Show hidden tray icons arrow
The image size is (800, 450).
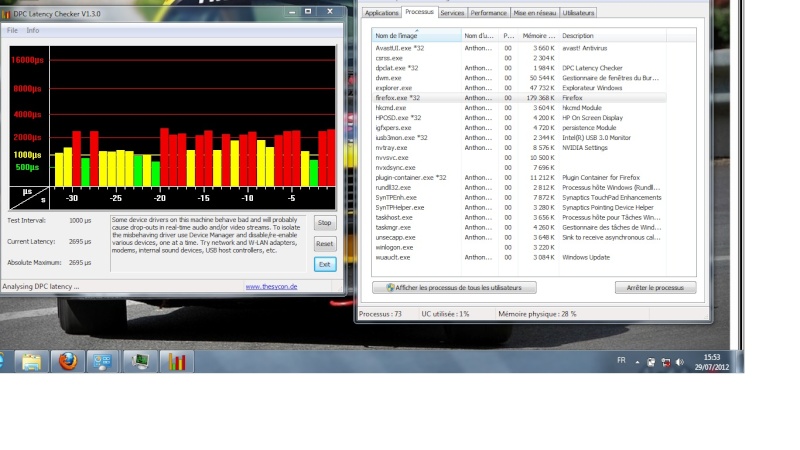point(637,362)
